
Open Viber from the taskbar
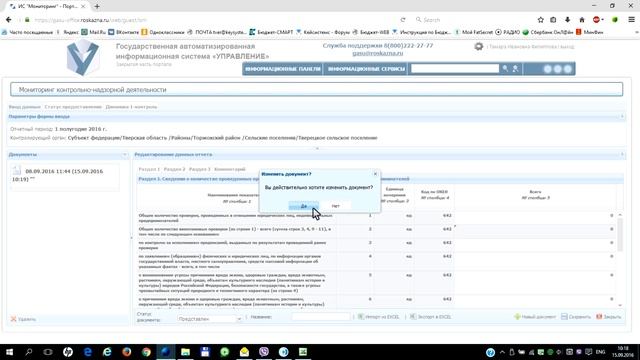[x=264, y=352]
